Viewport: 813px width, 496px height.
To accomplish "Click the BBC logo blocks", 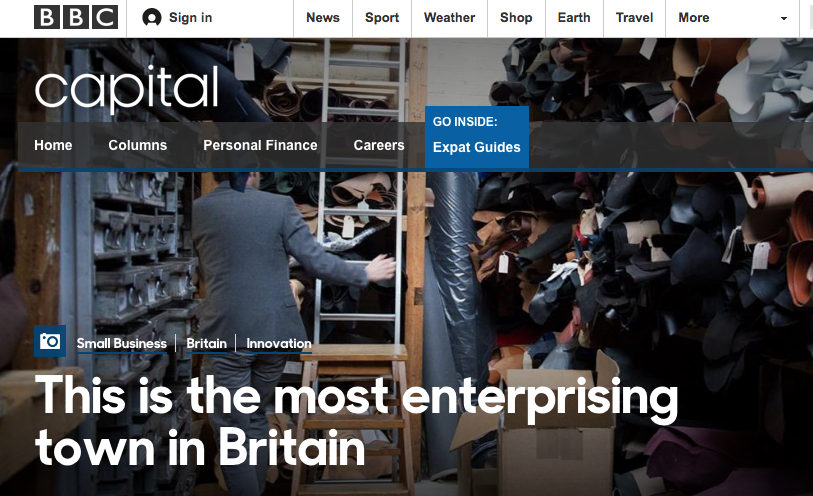I will [76, 18].
